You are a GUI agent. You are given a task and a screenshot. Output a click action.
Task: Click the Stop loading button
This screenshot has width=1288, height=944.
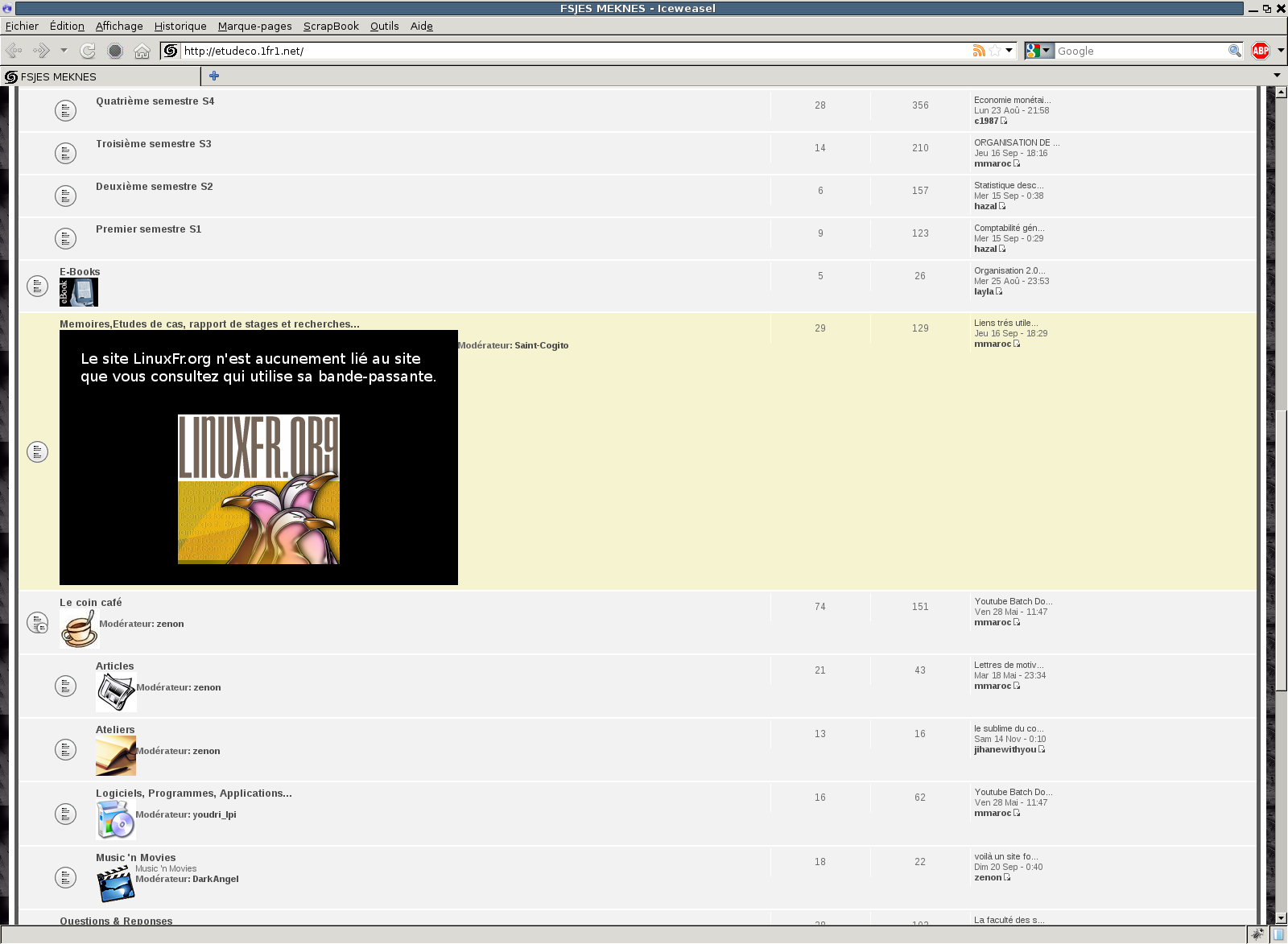click(x=115, y=51)
